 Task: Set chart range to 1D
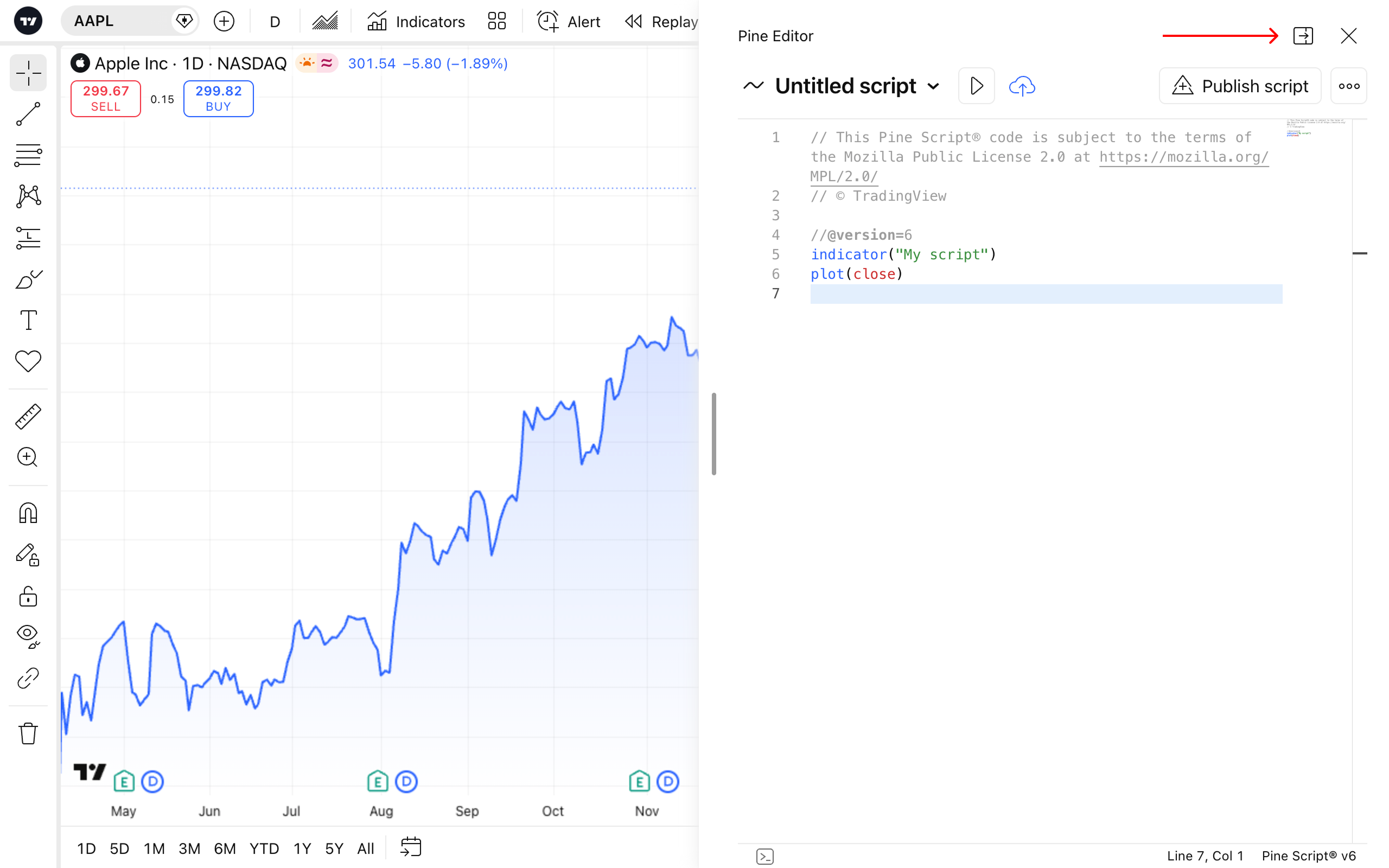click(87, 848)
